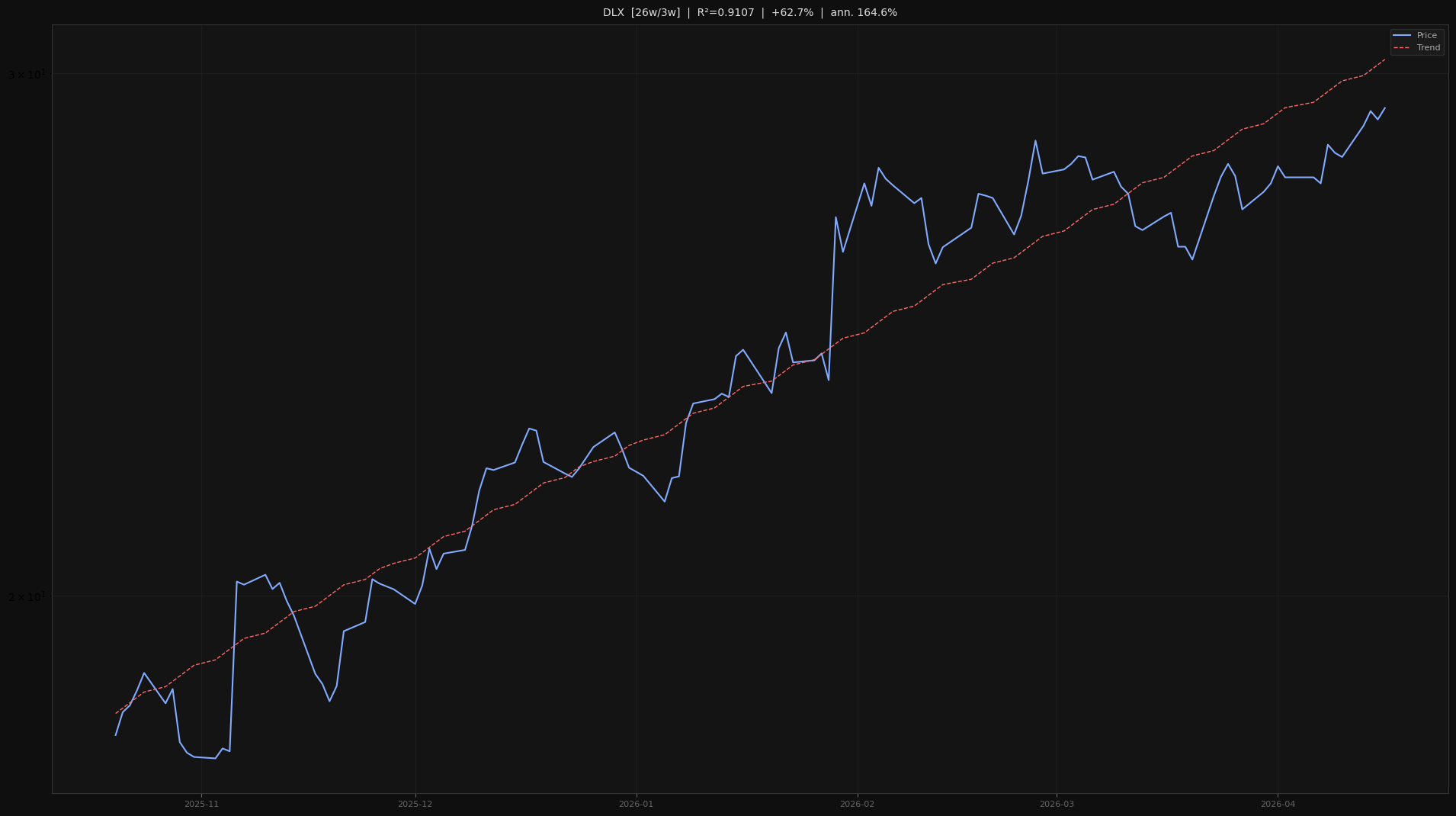Select the Price legend label text
The width and height of the screenshot is (1456, 816).
pos(1426,35)
